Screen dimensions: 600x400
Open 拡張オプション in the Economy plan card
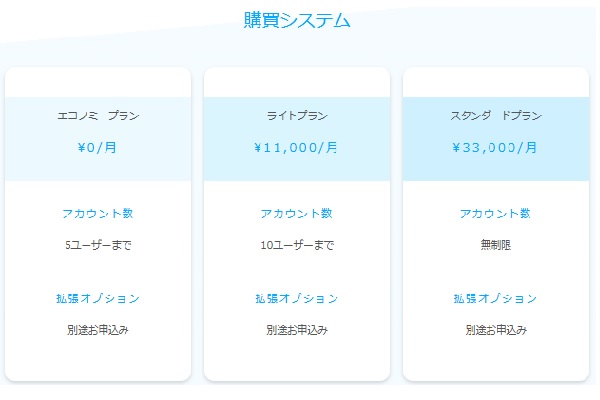98,298
